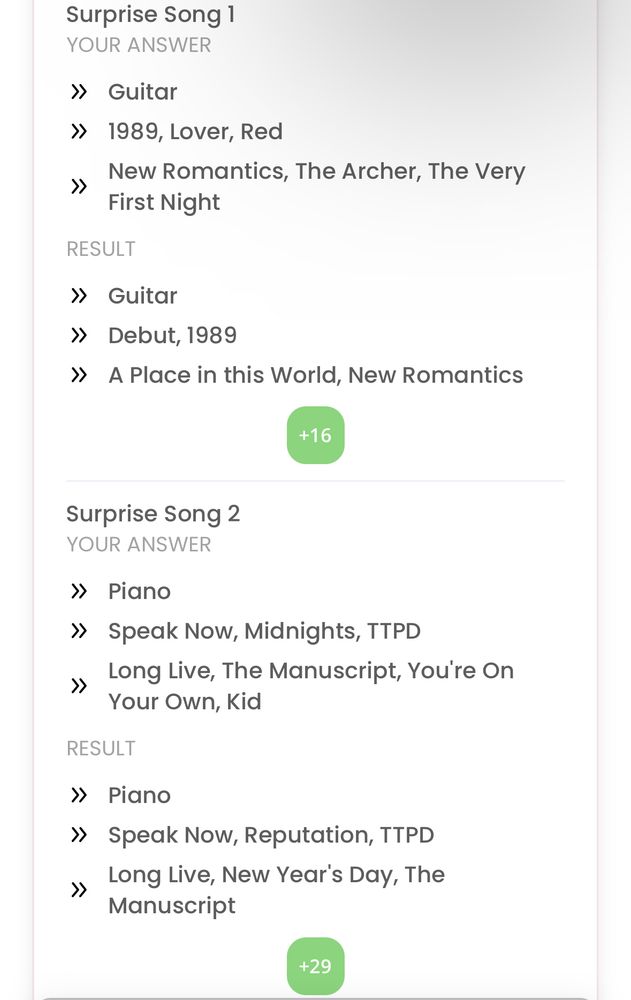Click YOUR ANSWER label under Surprise Song 1

138,45
